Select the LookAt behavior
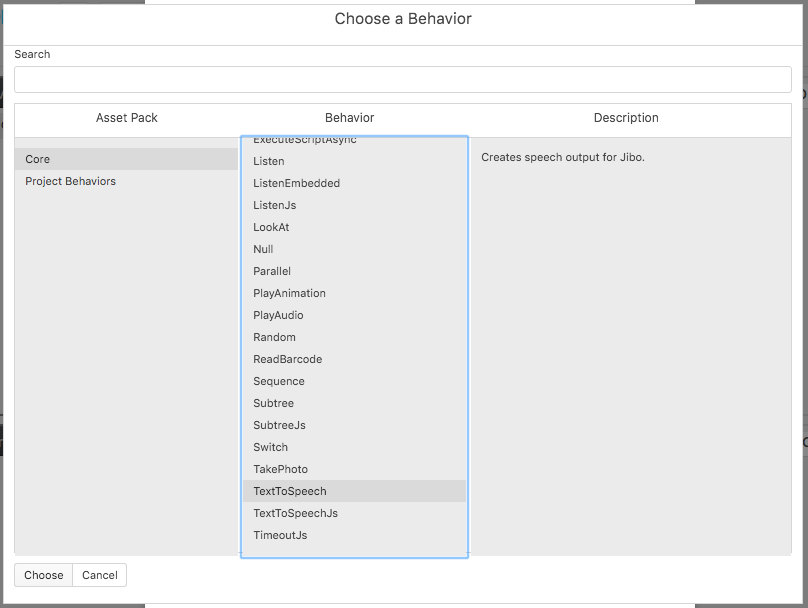The width and height of the screenshot is (808, 608). pos(271,227)
